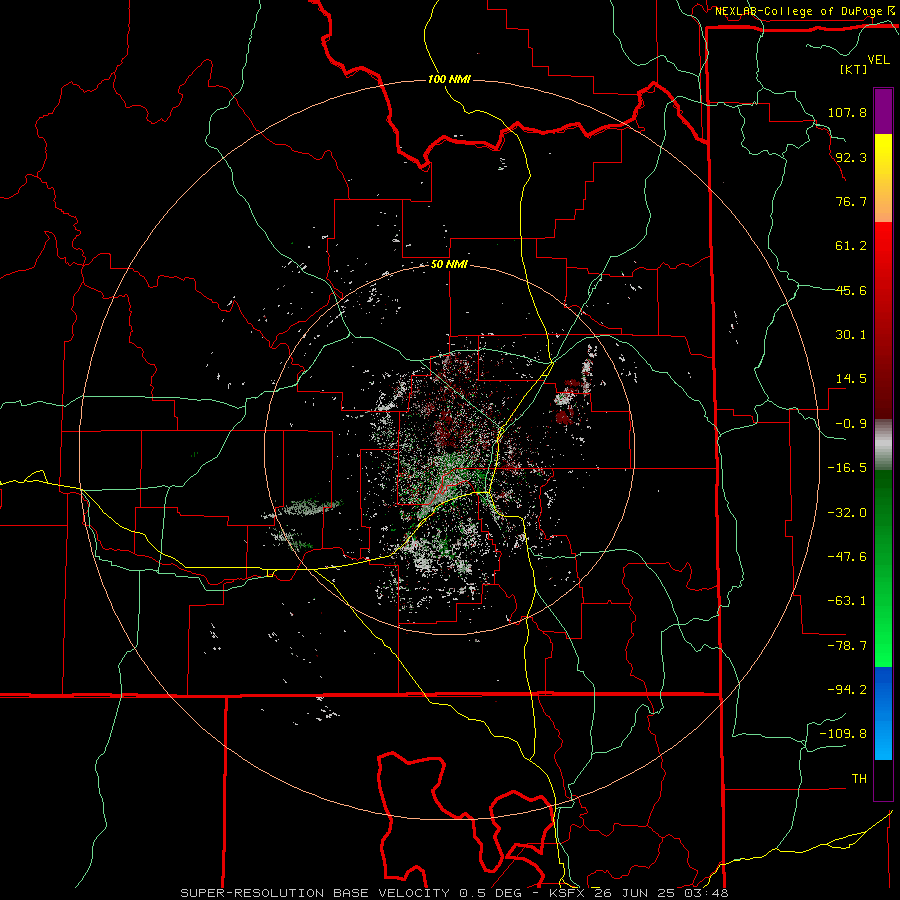Select the -32.0 legend value

pyautogui.click(x=847, y=513)
